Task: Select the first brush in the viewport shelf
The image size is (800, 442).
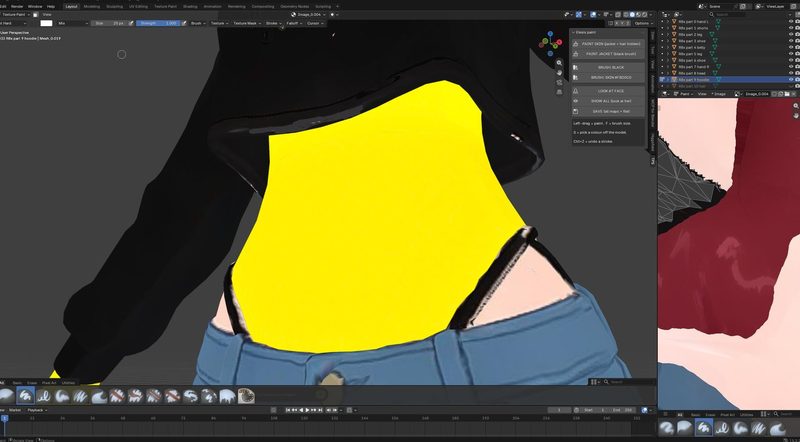Action: click(7, 396)
